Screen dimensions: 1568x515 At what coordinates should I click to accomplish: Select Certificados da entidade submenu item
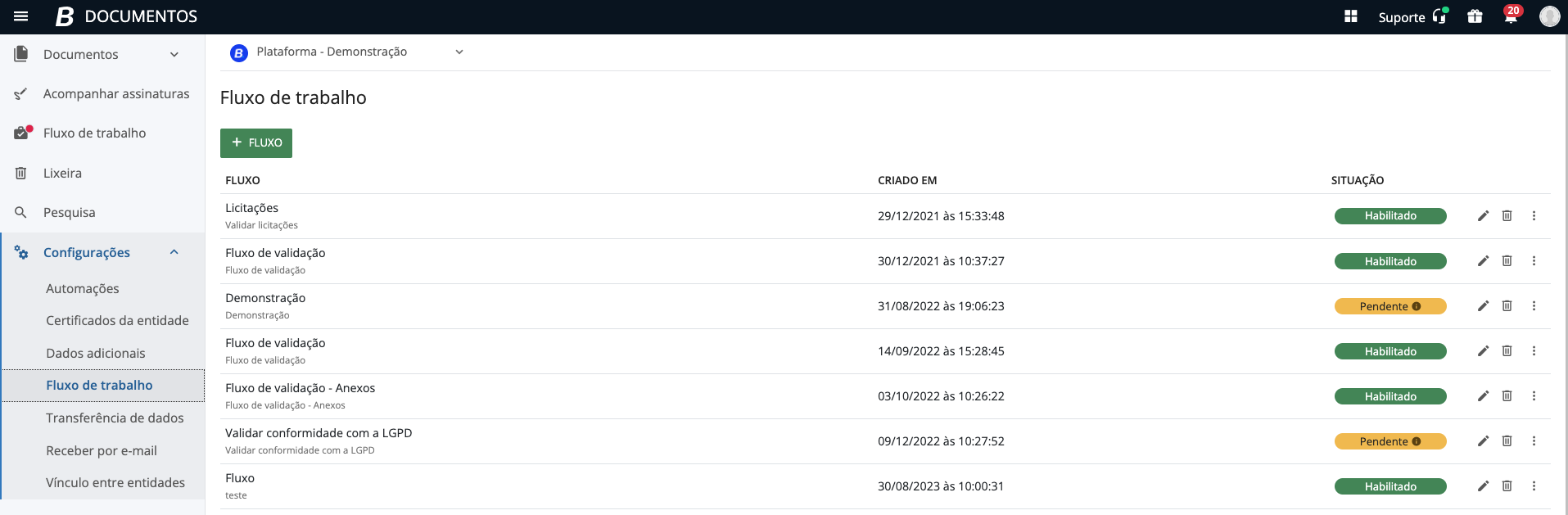tap(117, 321)
